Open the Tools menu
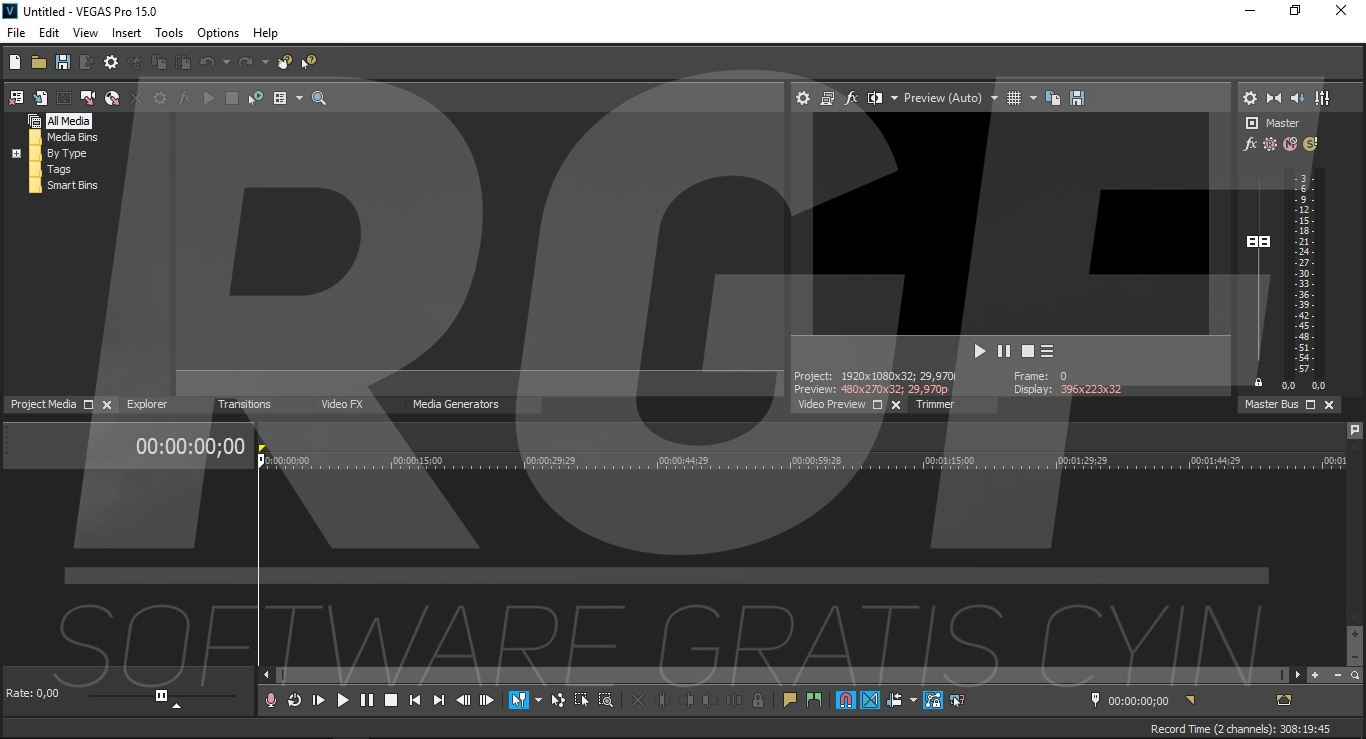 pyautogui.click(x=169, y=33)
